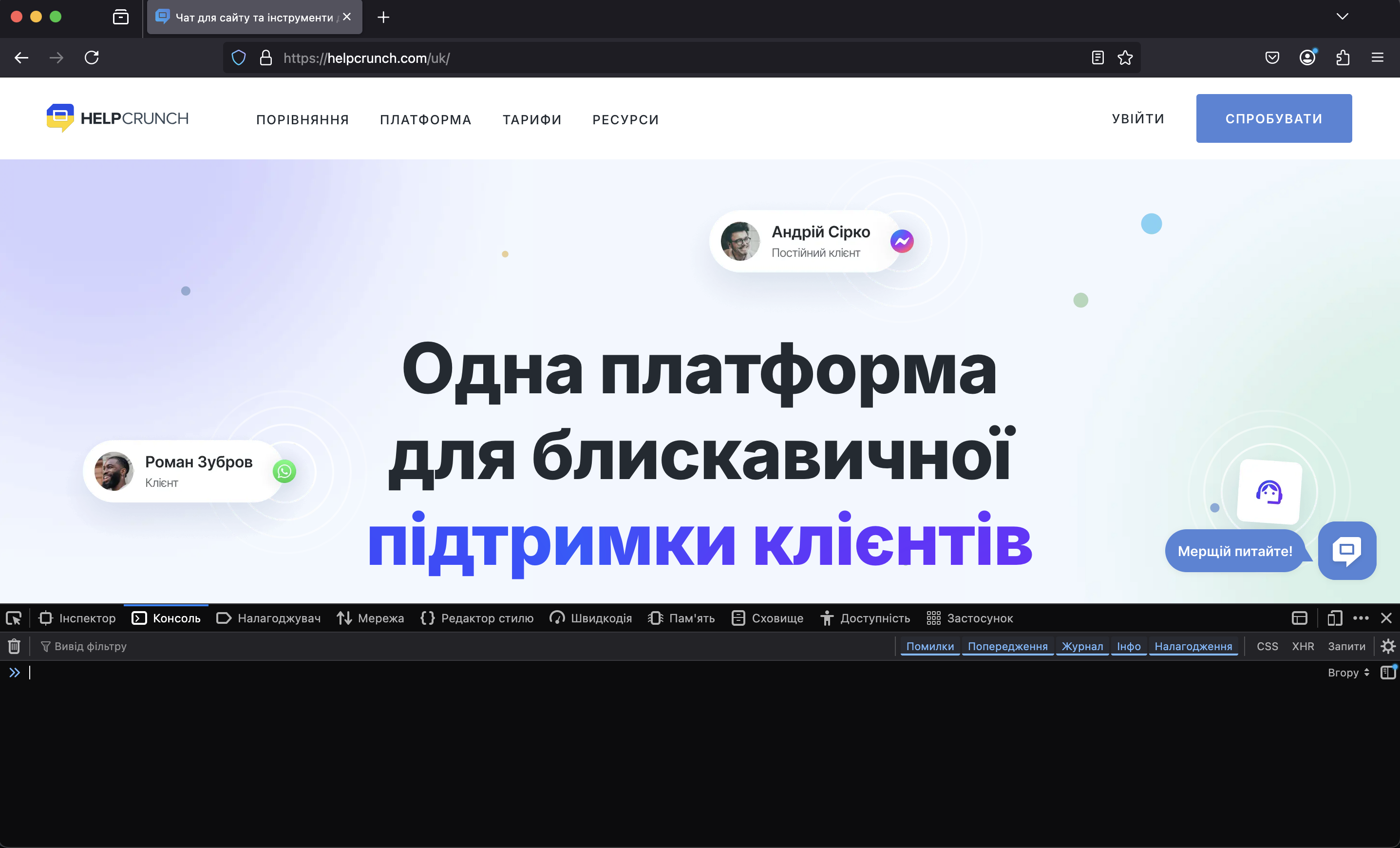Close the HelpCrunch browser tab
This screenshot has width=1400, height=848.
[347, 17]
